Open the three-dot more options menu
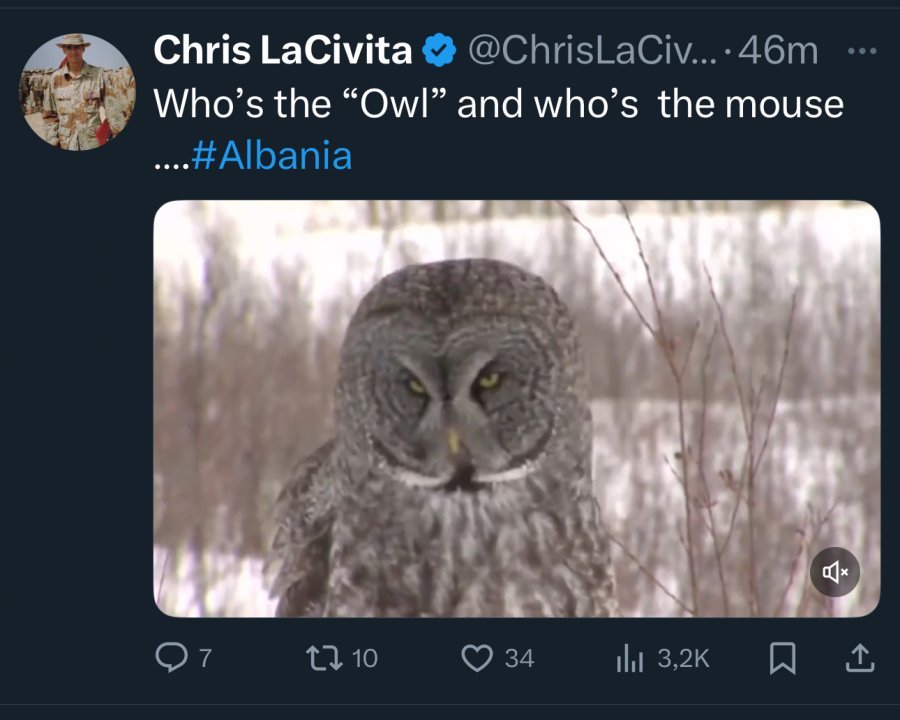Screen dimensions: 900x720 click(860, 51)
